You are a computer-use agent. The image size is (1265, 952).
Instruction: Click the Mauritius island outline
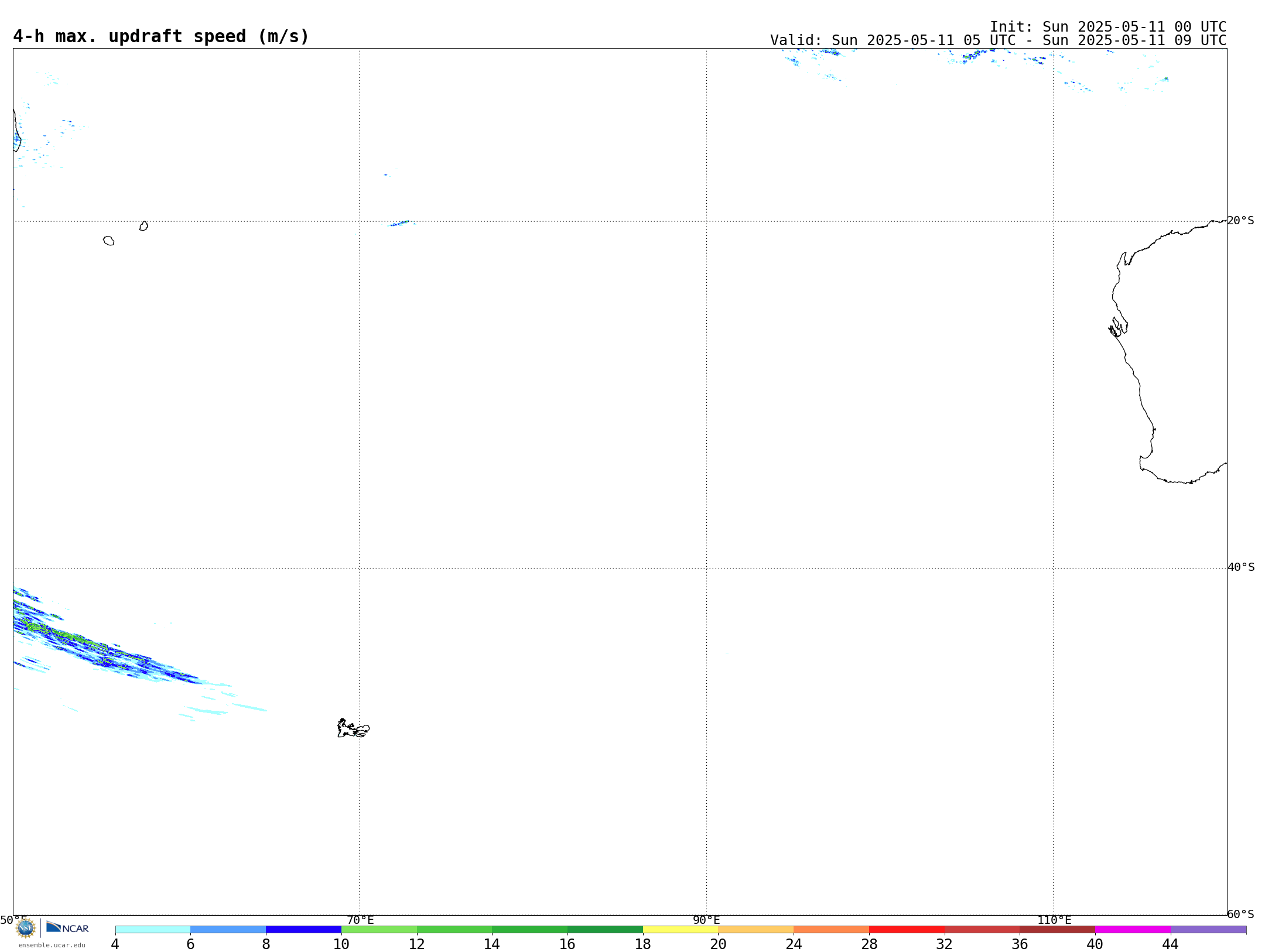point(143,226)
